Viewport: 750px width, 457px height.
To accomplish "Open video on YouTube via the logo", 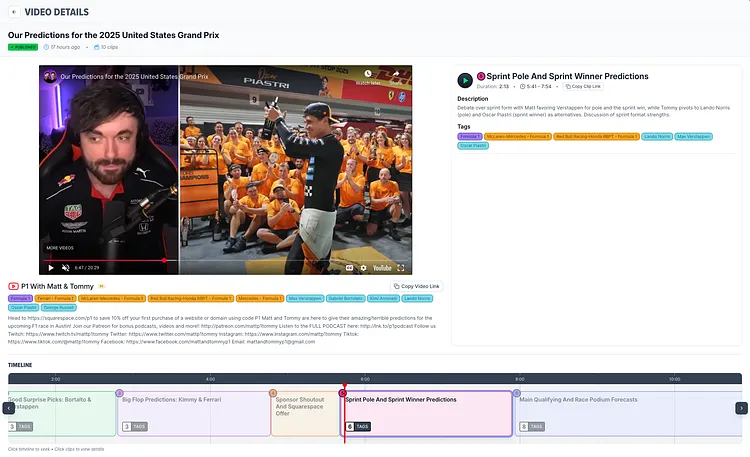I will (382, 268).
